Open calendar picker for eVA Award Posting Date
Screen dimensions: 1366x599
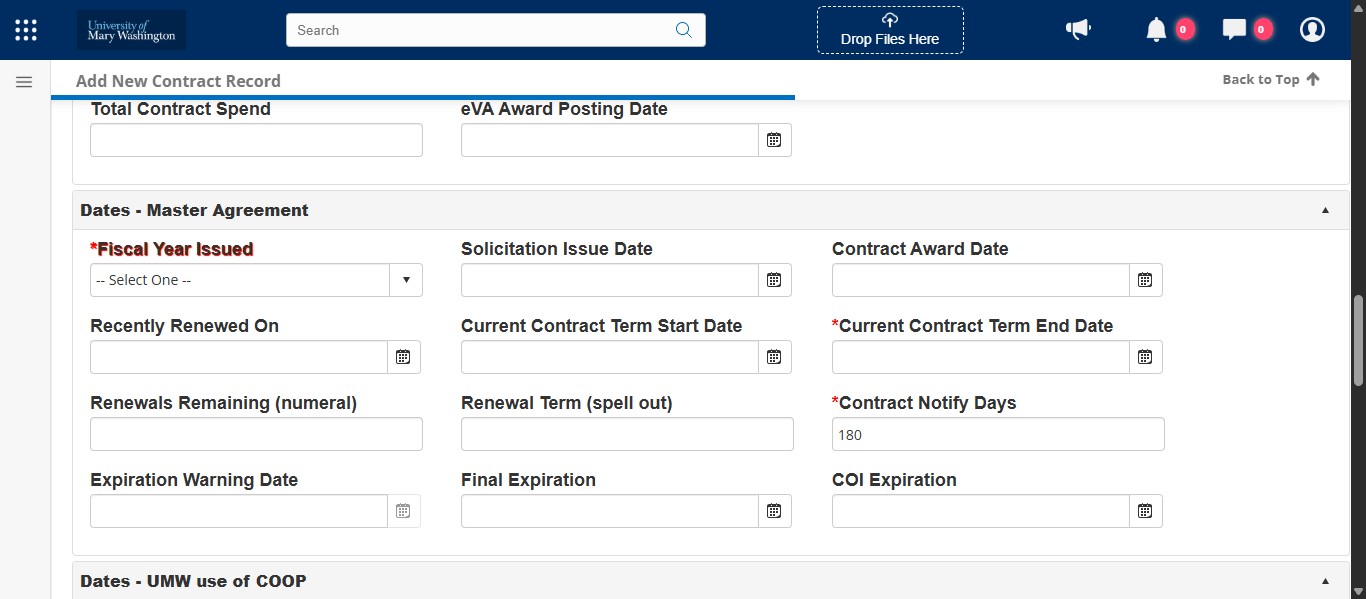click(774, 140)
